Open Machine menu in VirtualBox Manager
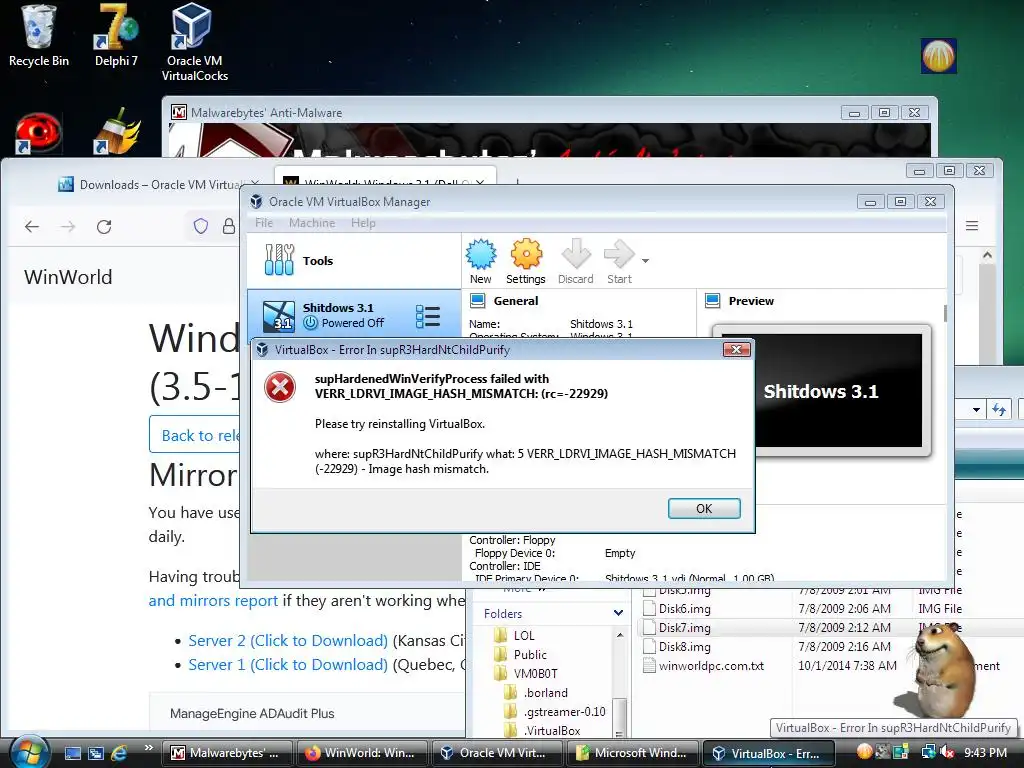 (312, 223)
